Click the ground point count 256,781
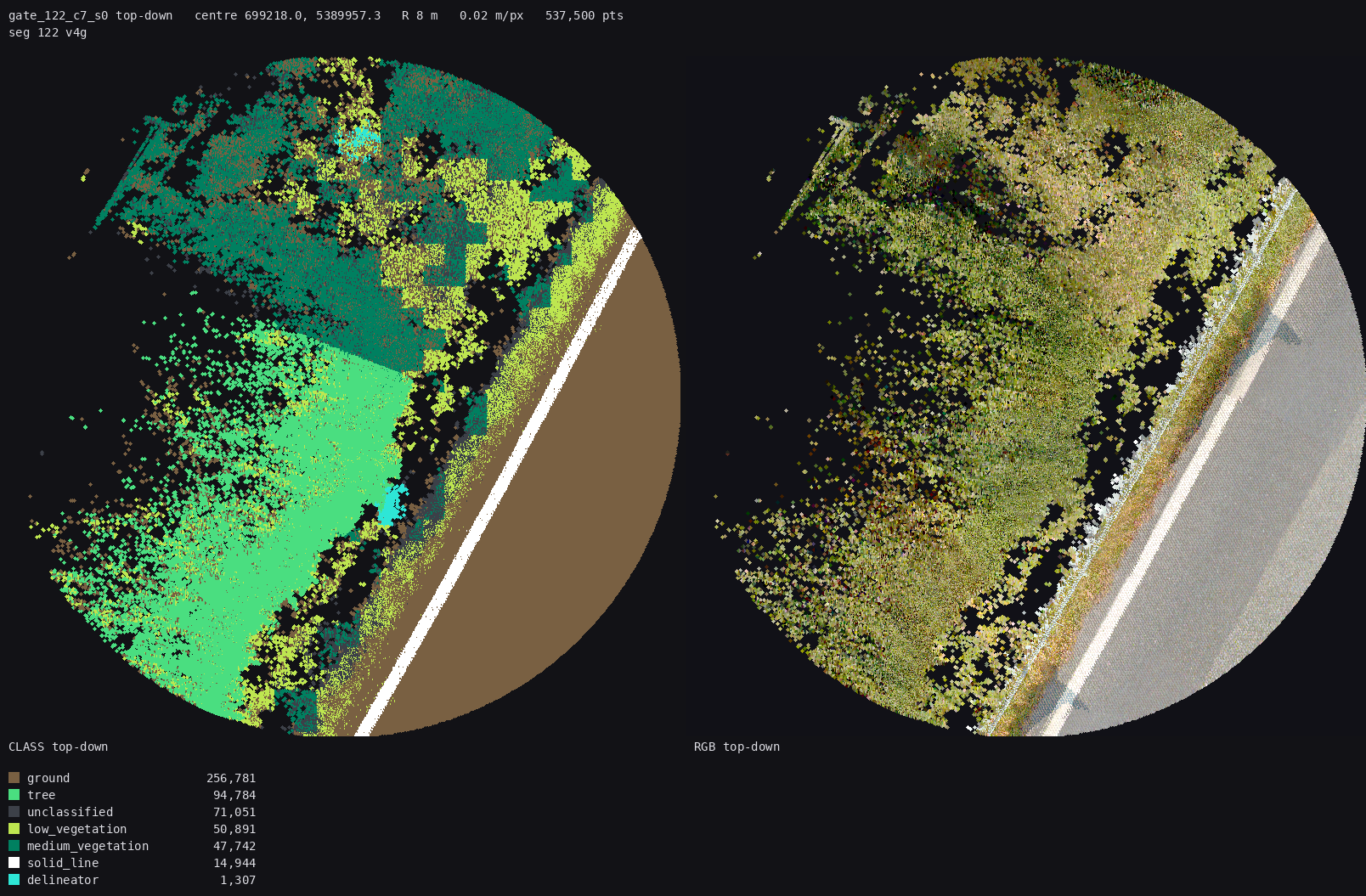Screen dimensions: 1366x896 231,778
